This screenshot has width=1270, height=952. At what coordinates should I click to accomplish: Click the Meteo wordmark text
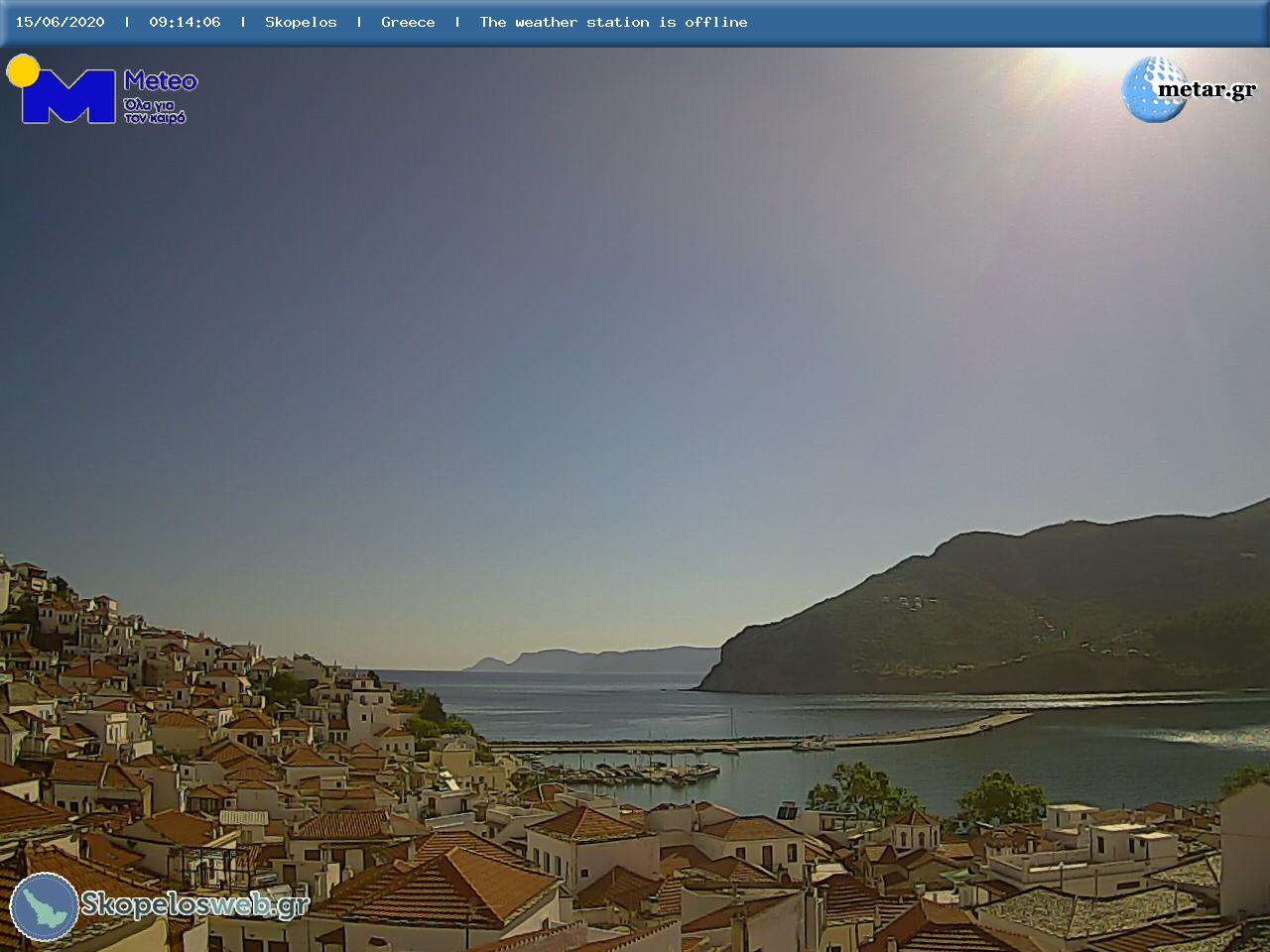161,80
